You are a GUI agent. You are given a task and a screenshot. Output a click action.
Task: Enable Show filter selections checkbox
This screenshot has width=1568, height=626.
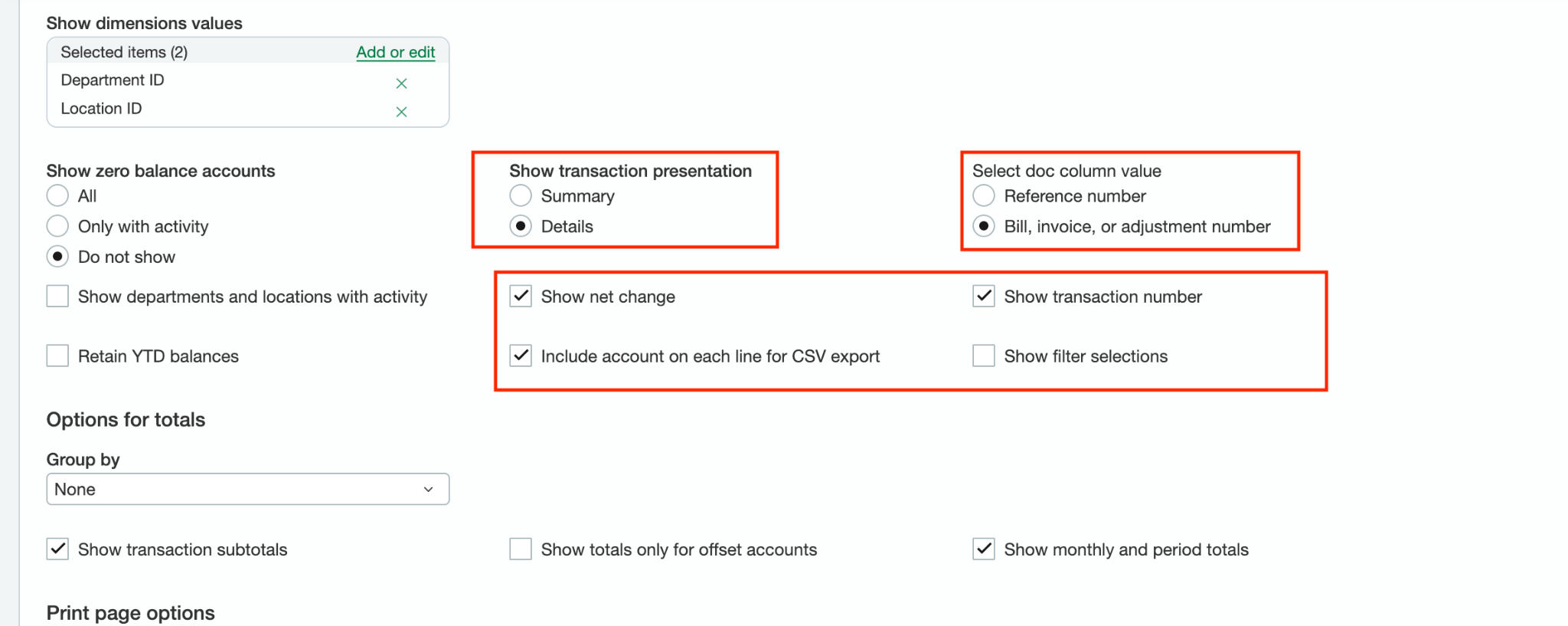coord(984,356)
